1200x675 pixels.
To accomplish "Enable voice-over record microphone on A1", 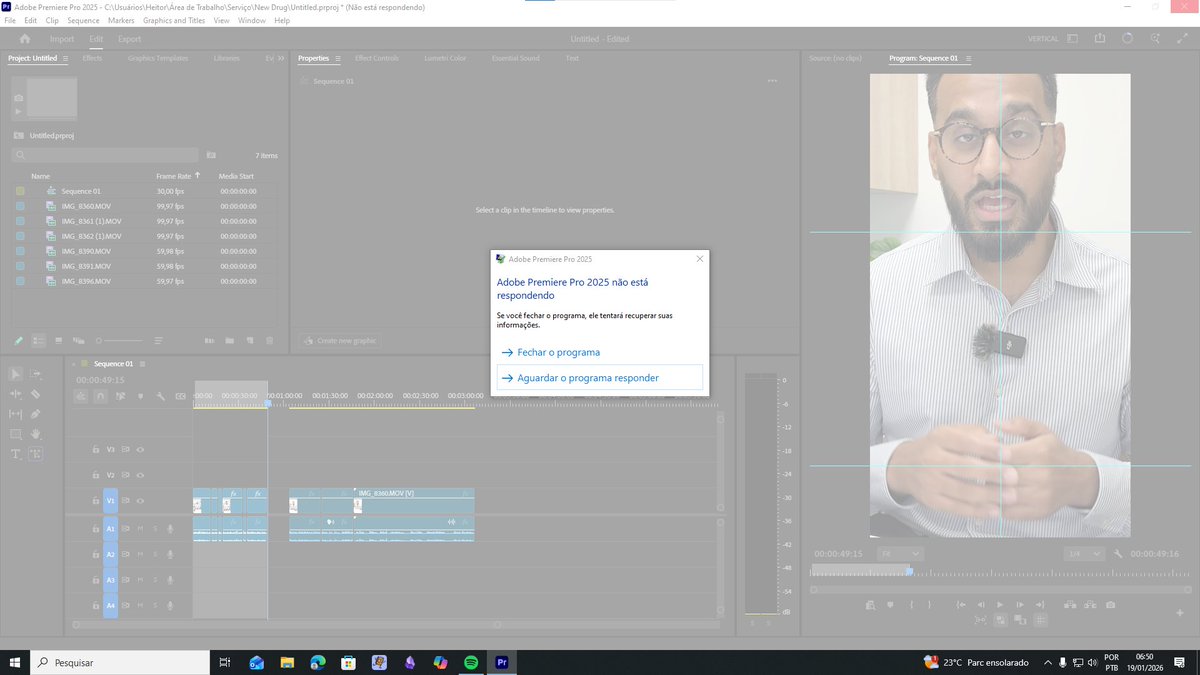I will click(170, 528).
